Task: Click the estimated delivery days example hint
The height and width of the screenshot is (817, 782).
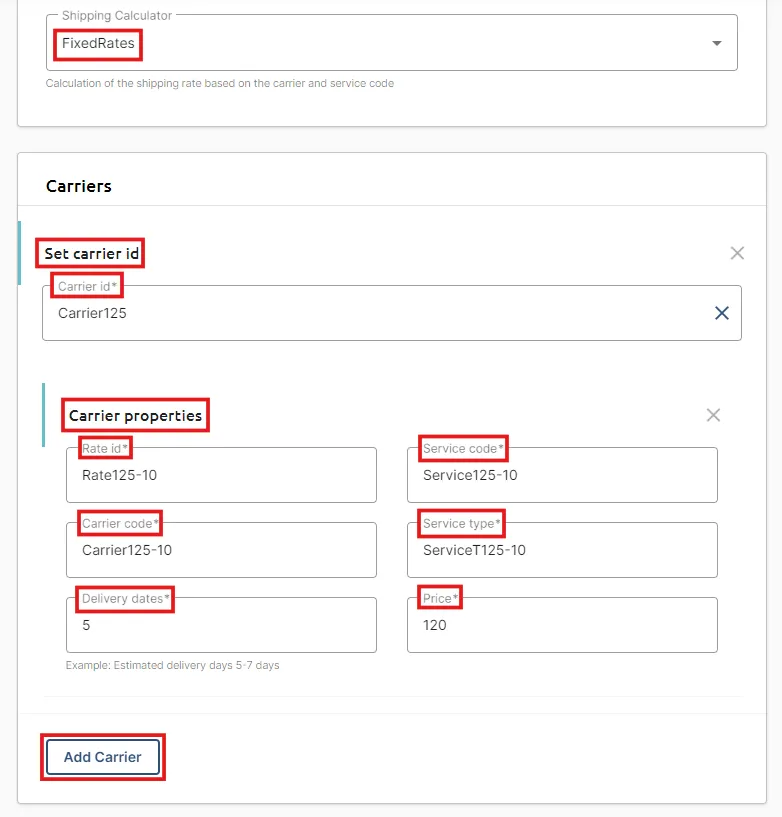Action: [172, 665]
